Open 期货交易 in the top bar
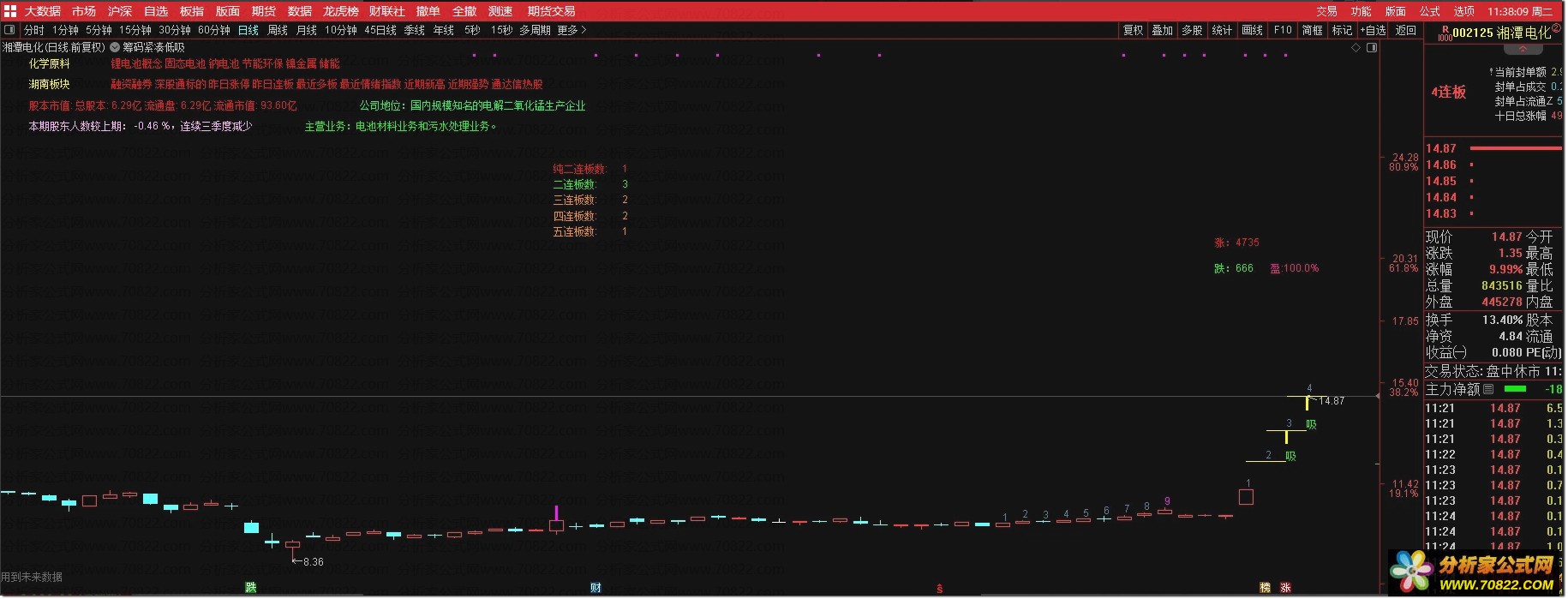 pos(552,11)
